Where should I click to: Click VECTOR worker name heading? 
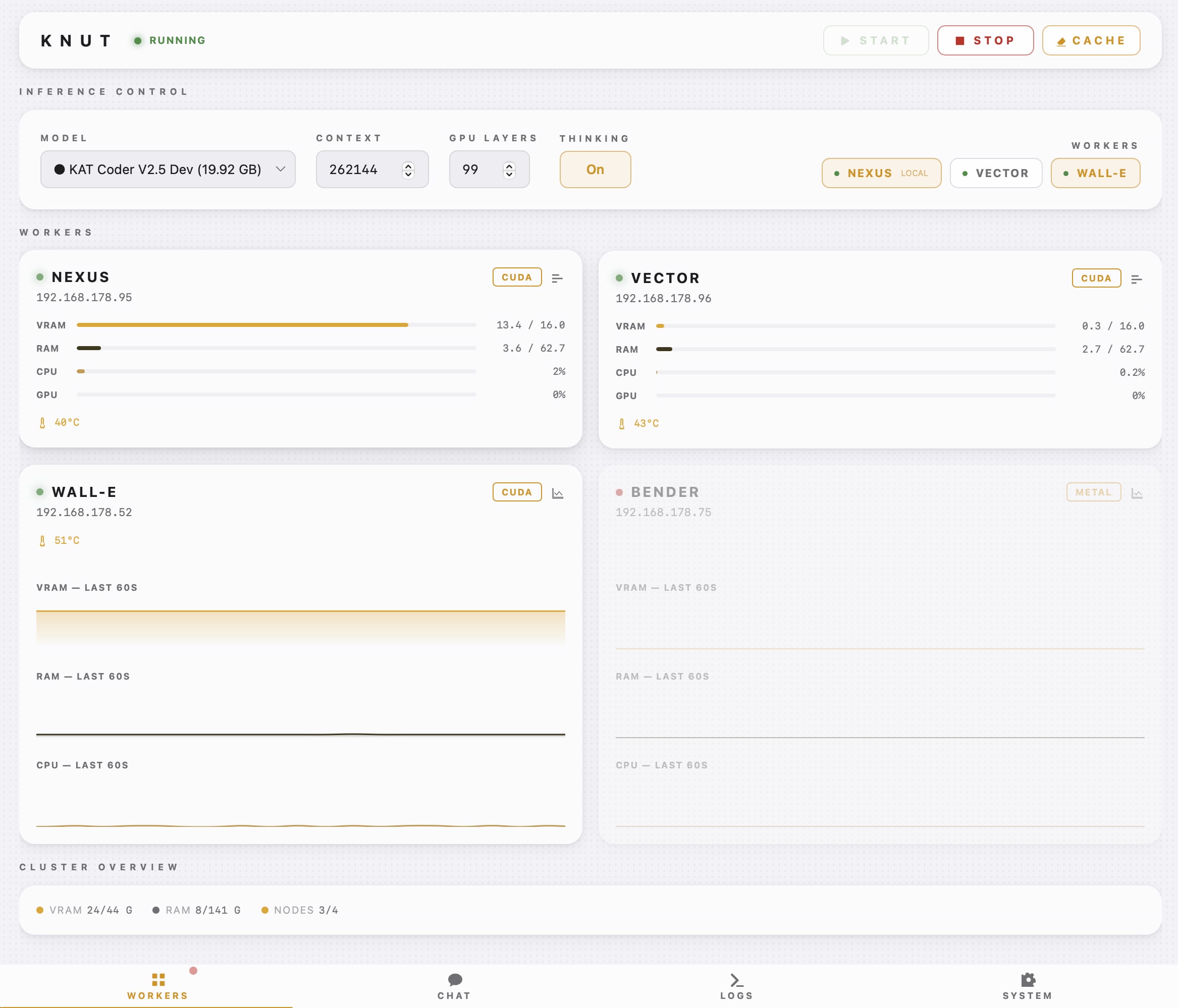[x=665, y=278]
